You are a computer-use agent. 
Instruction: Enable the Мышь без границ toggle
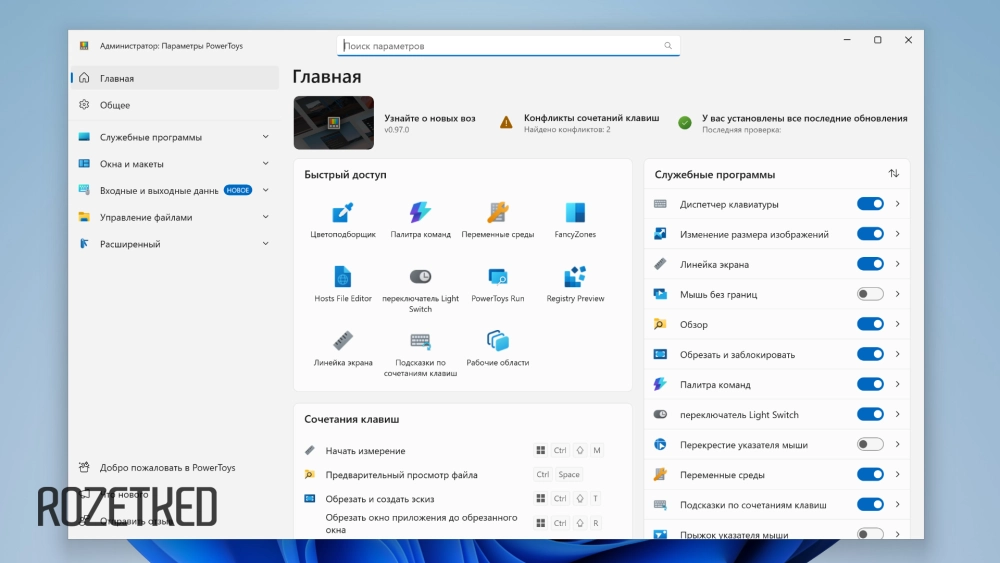870,294
